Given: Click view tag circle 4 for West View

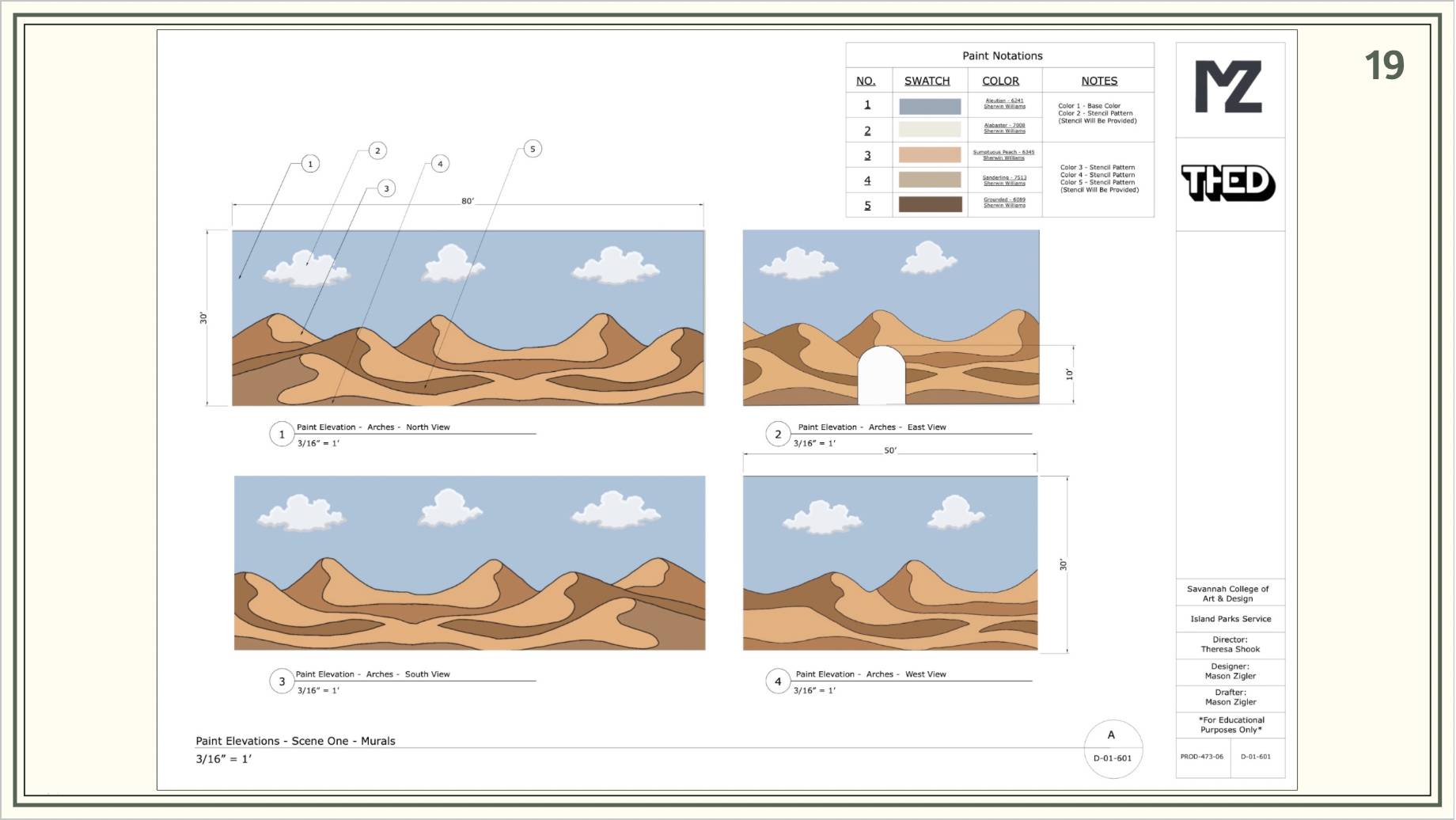Looking at the screenshot, I should [778, 681].
